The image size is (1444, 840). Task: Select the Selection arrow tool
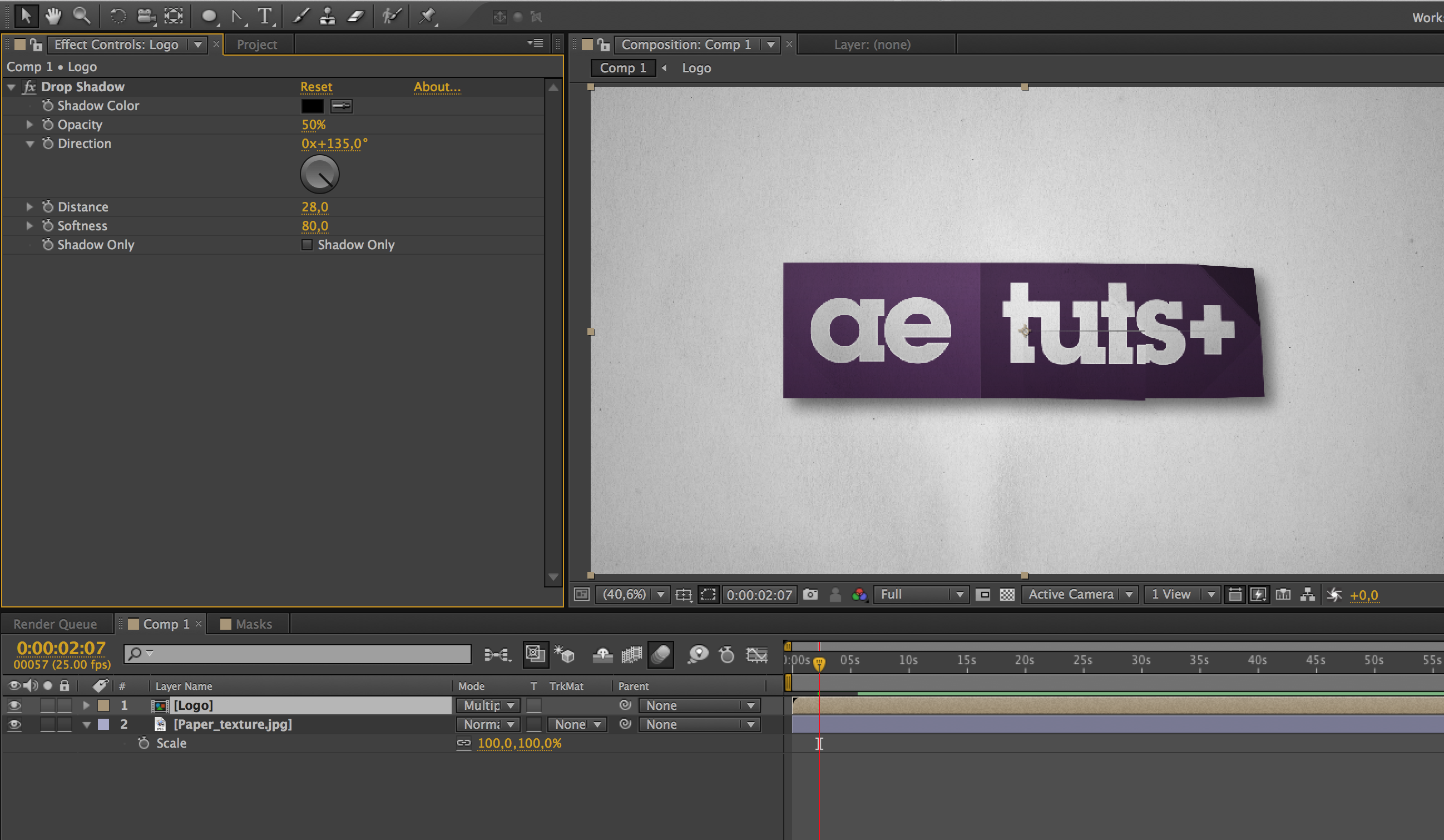pos(26,16)
